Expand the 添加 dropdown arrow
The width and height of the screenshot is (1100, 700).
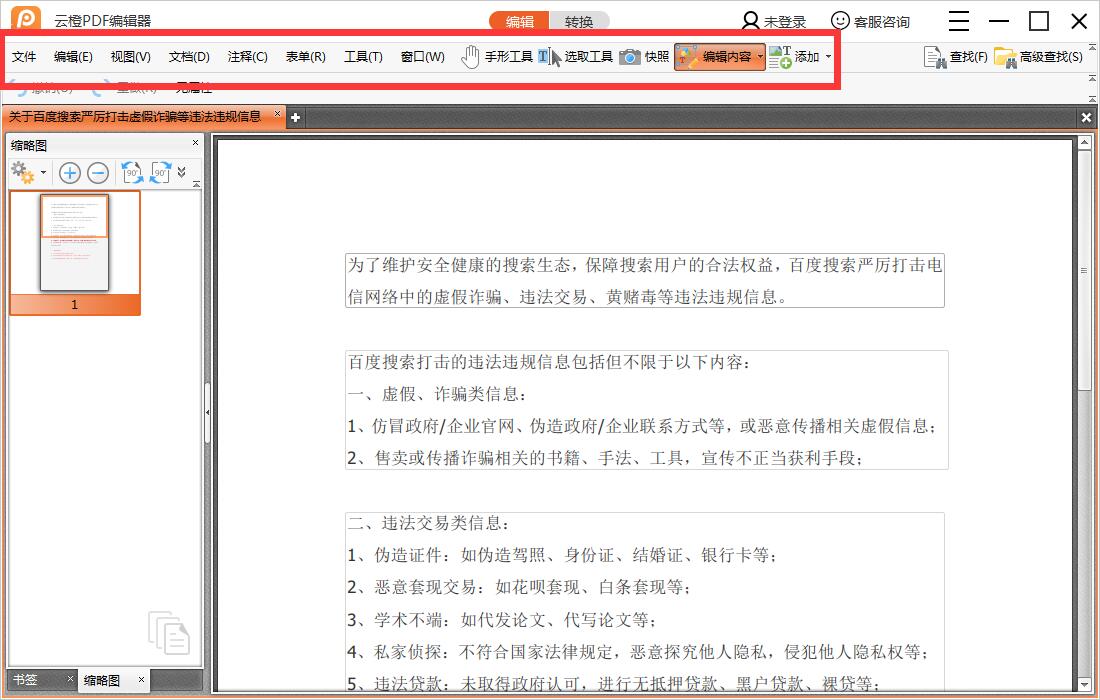coord(829,56)
